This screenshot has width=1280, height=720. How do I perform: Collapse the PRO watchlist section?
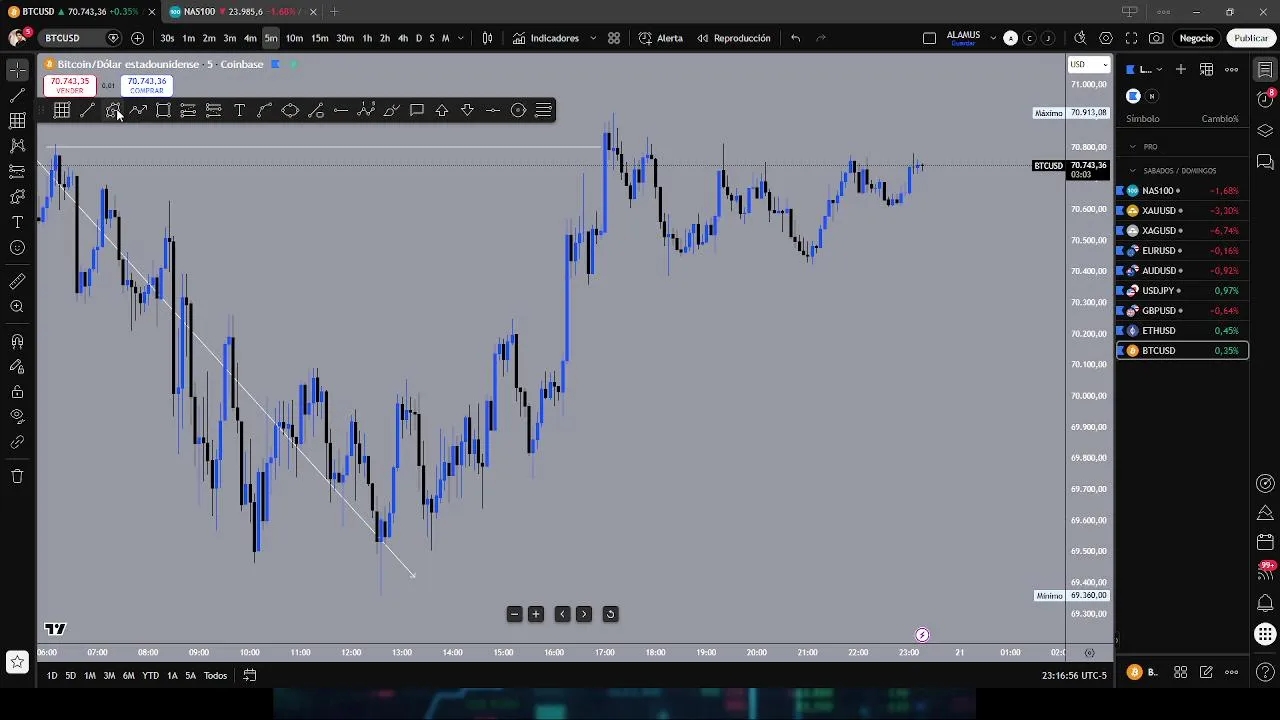pyautogui.click(x=1132, y=147)
